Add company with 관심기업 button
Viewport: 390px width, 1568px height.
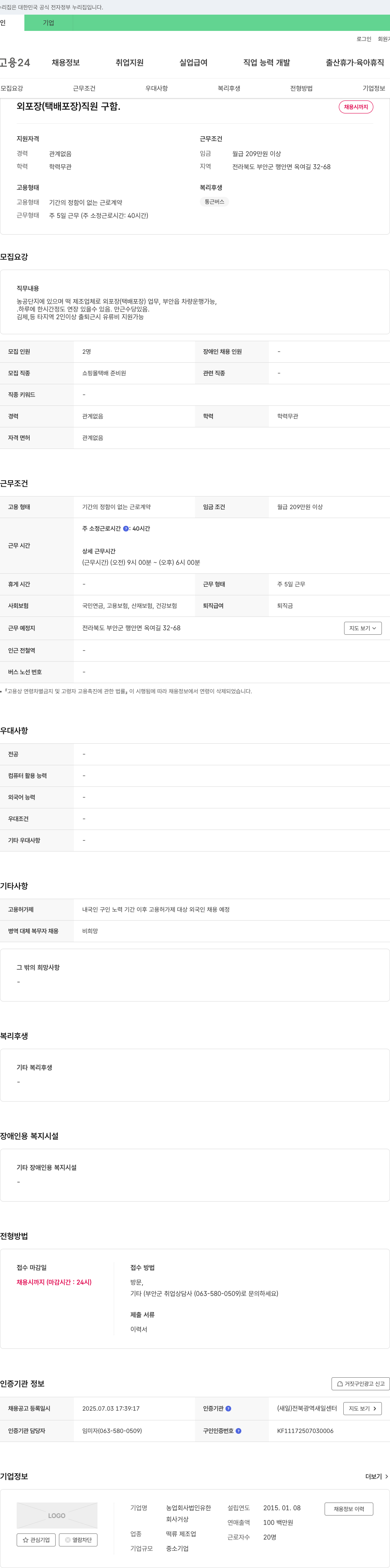[36, 1540]
